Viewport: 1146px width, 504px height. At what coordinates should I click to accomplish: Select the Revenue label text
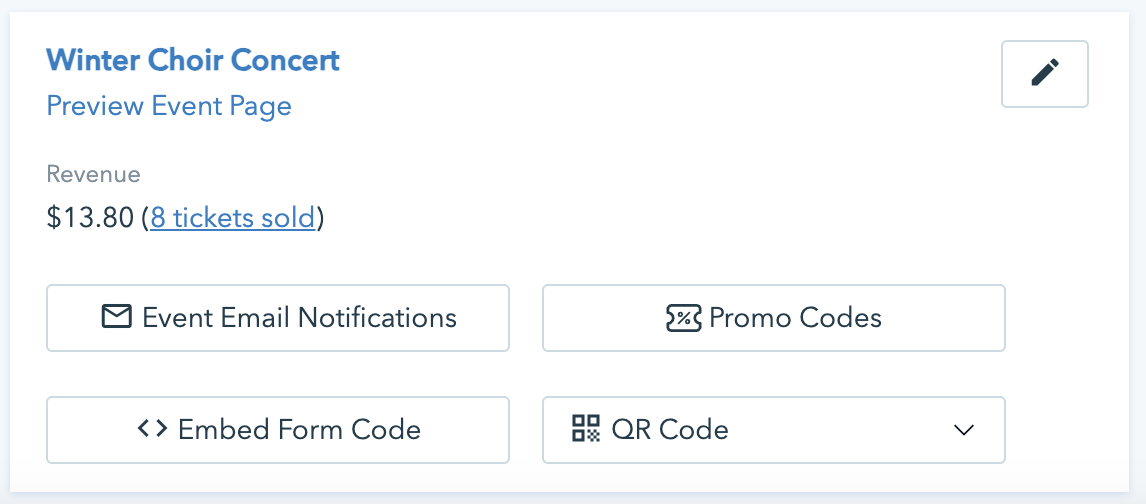[93, 174]
